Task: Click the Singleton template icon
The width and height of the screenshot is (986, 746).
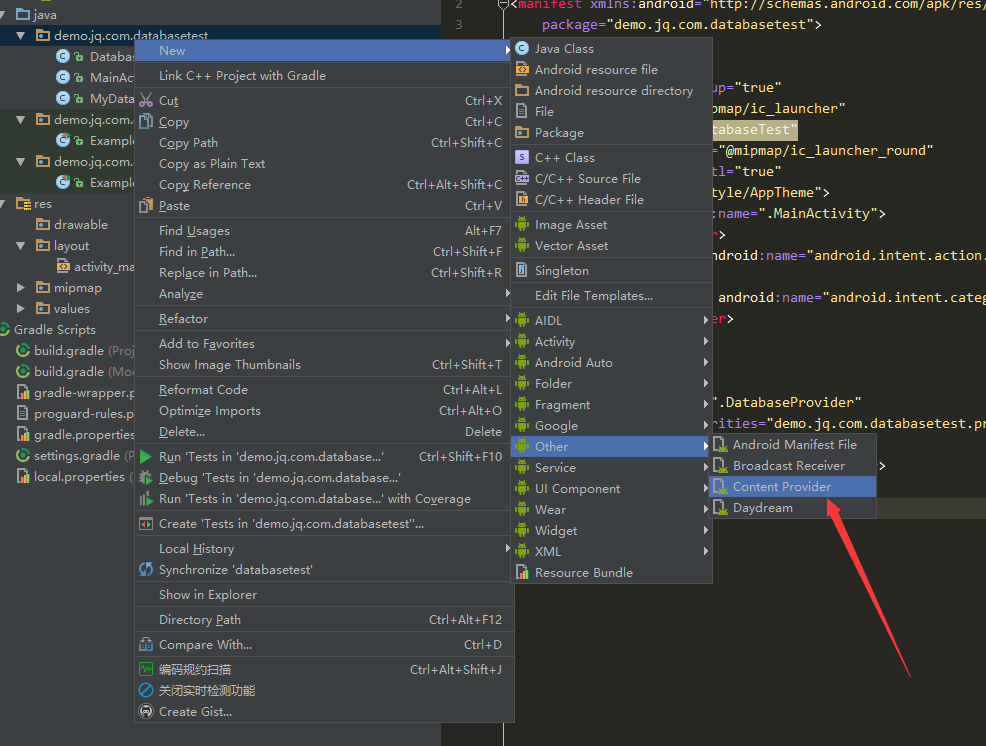Action: click(521, 270)
